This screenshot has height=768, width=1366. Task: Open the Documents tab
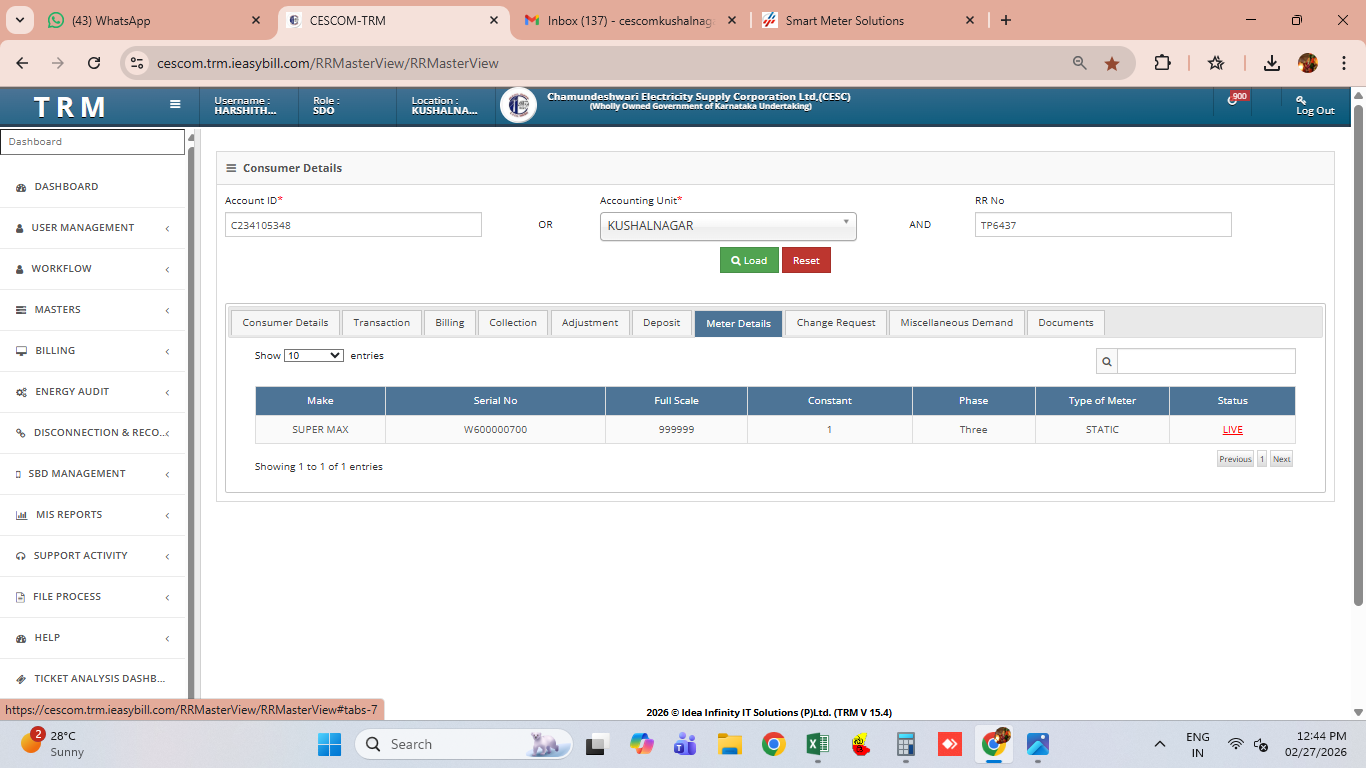[x=1066, y=323]
